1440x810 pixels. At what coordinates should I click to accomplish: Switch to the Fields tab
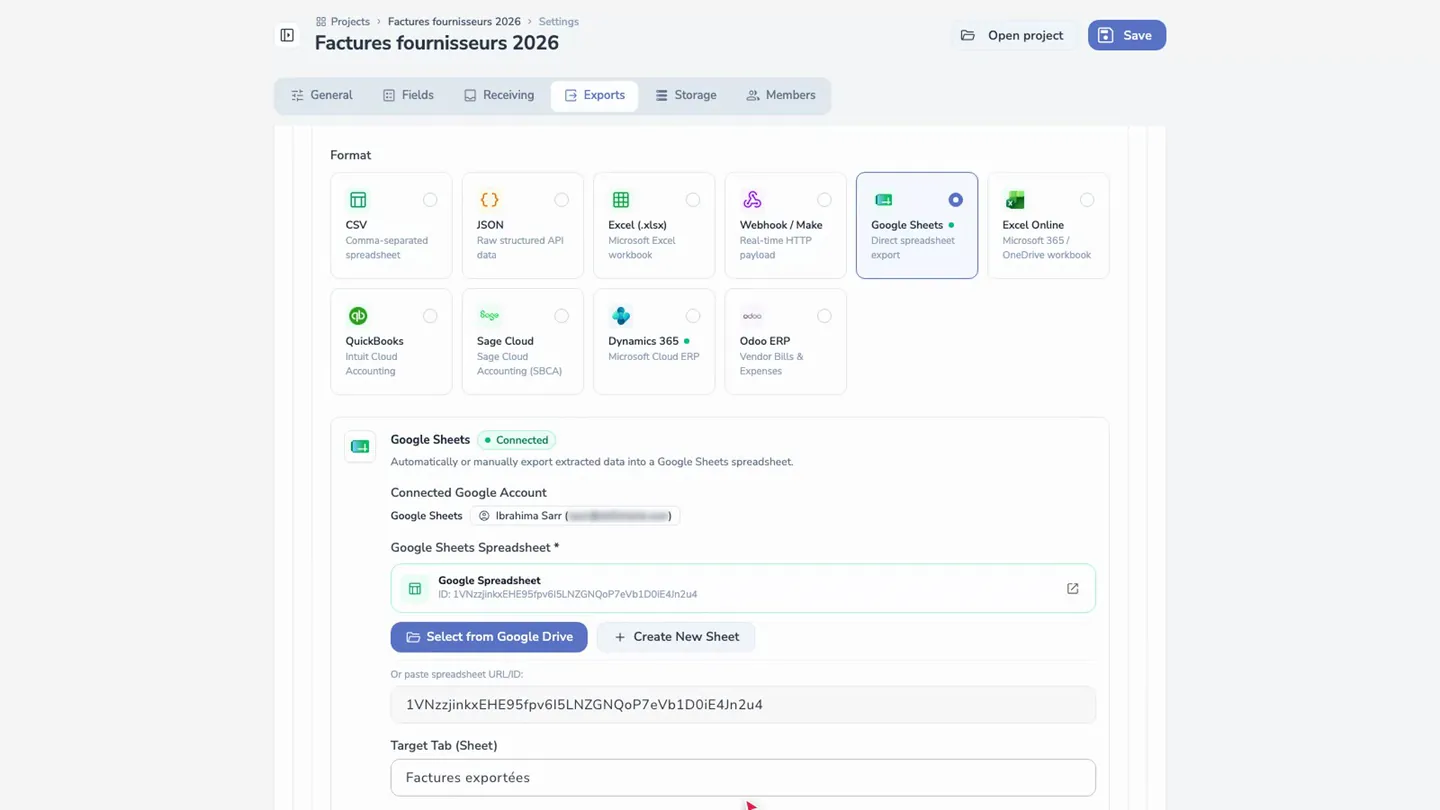[x=408, y=95]
